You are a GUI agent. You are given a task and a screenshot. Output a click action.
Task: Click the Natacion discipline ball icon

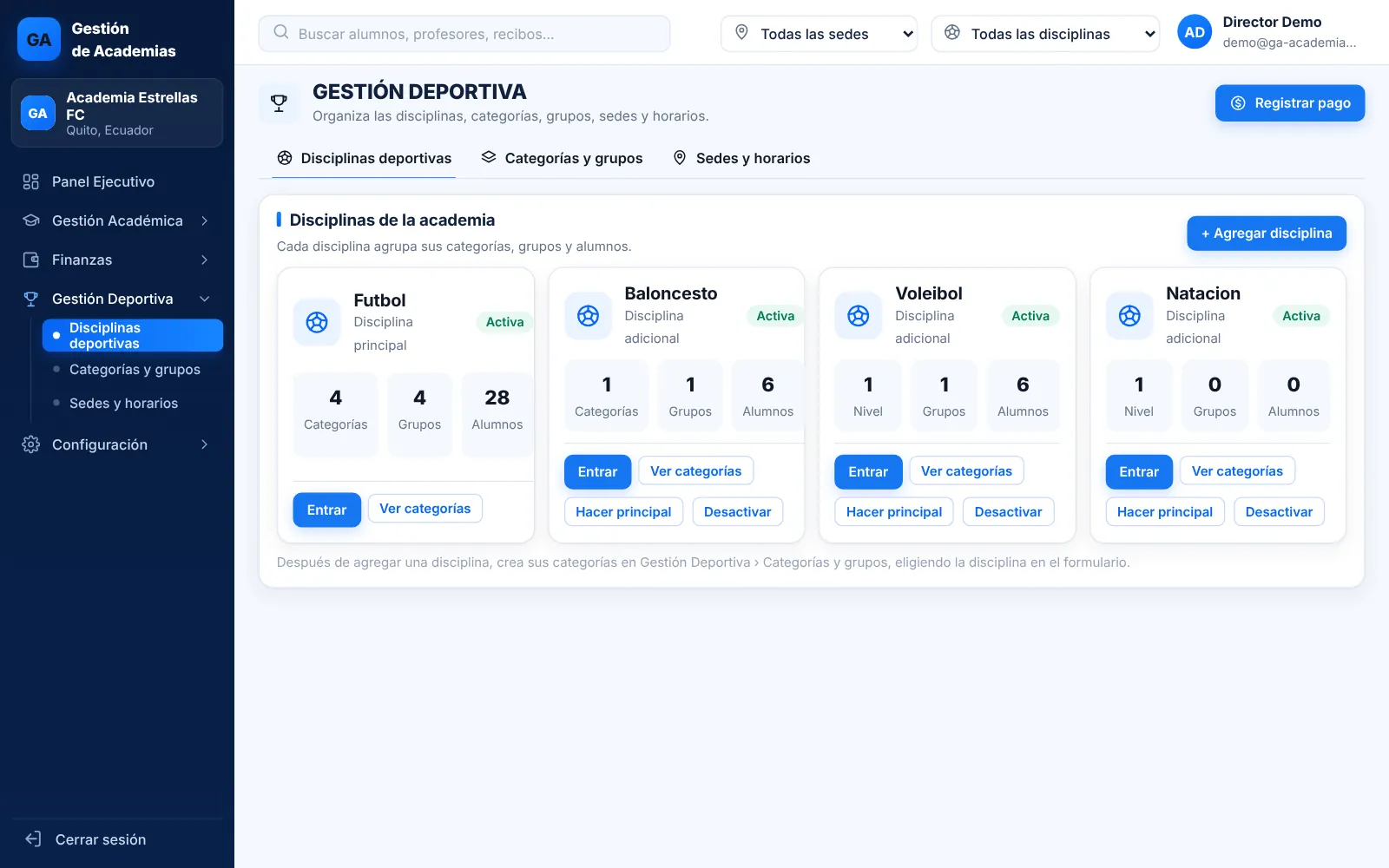coord(1129,316)
